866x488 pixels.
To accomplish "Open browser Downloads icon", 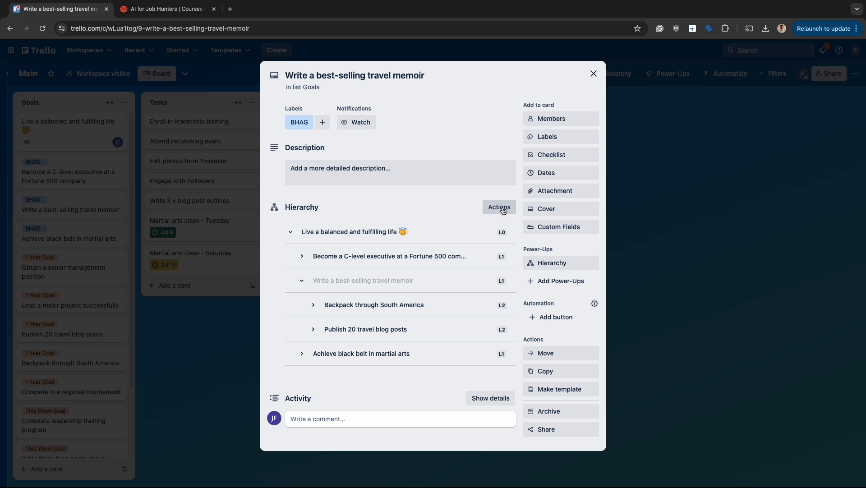I will 765,28.
